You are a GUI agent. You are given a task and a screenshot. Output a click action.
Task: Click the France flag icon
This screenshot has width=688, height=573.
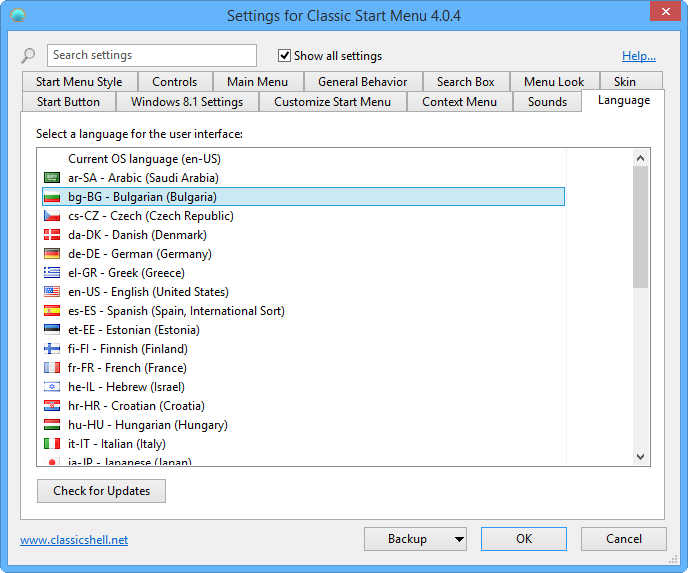[52, 368]
